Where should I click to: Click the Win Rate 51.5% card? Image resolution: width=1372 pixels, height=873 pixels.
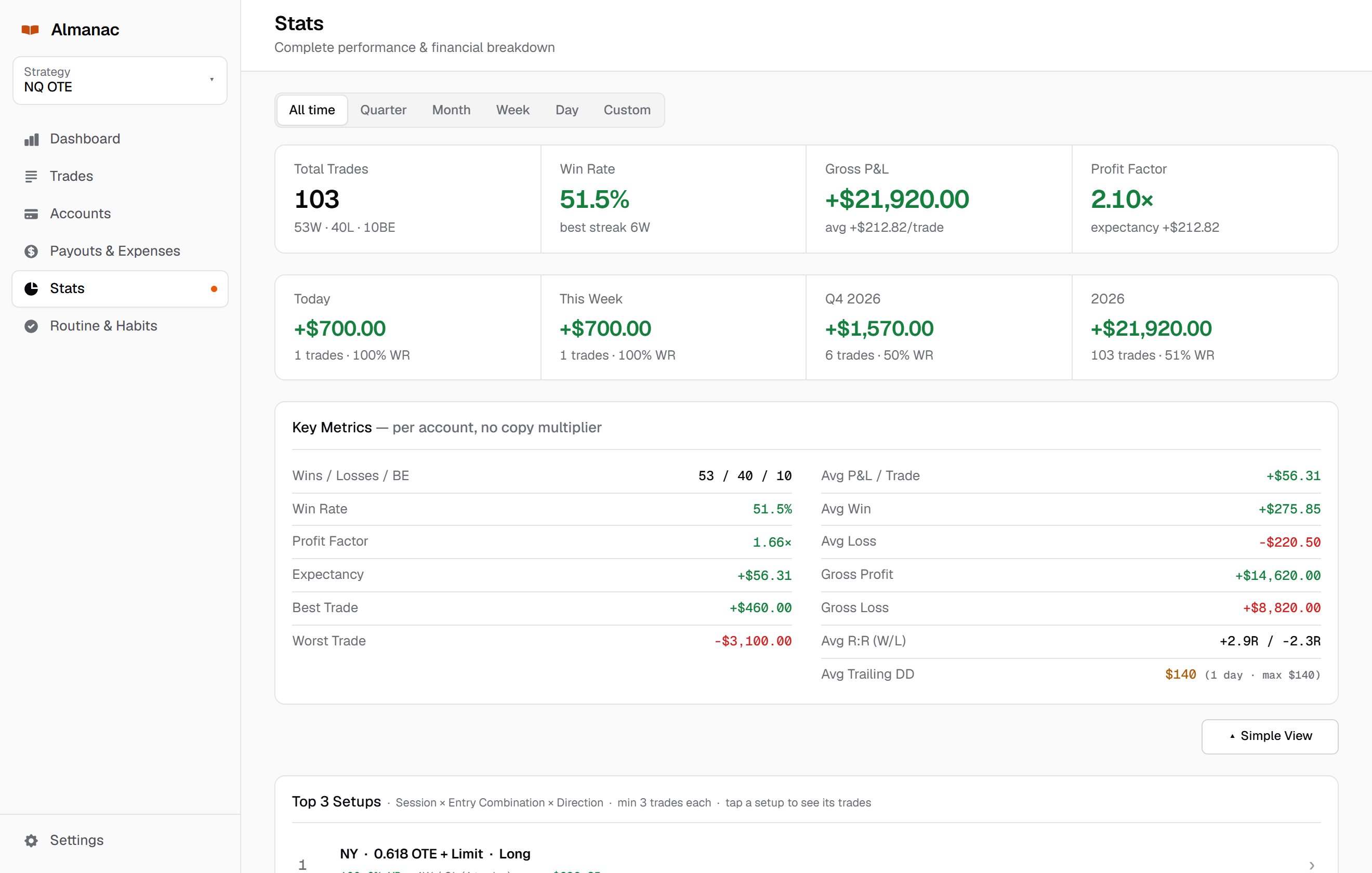click(674, 199)
